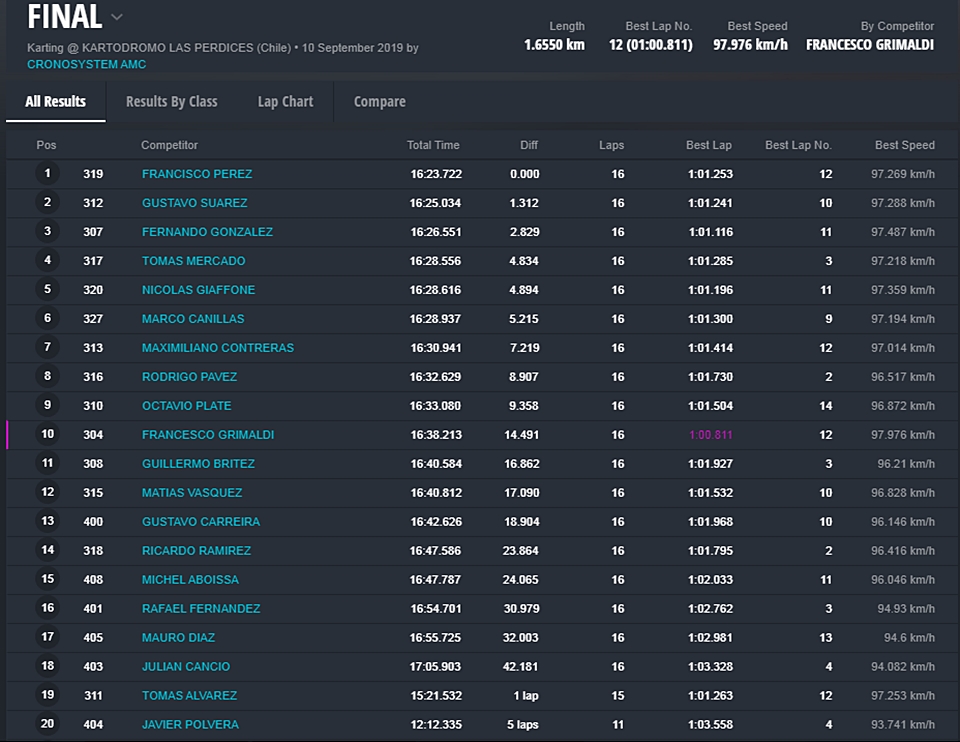Select competitor JAVIER POLVERA
Screen dimensions: 960x742
tap(190, 725)
